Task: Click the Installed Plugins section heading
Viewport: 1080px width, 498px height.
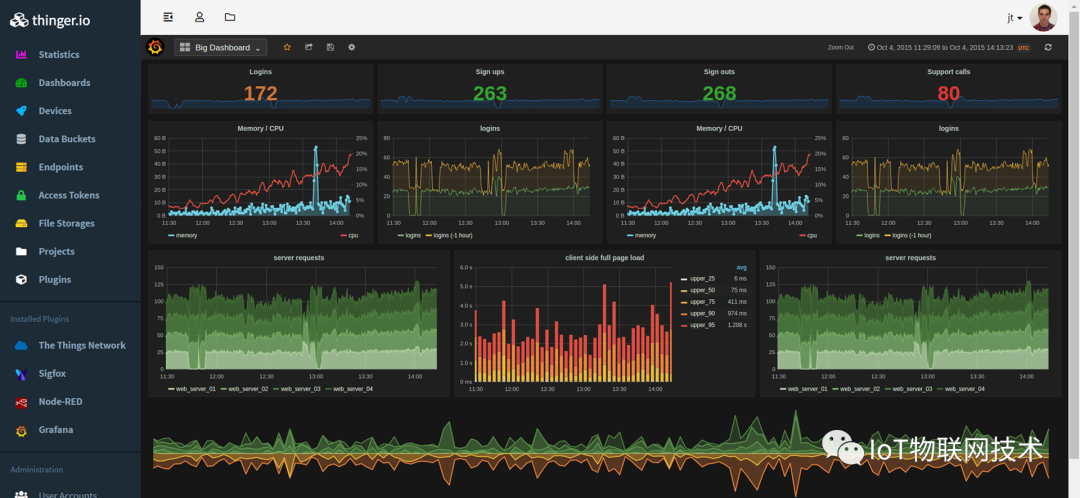Action: tap(39, 319)
